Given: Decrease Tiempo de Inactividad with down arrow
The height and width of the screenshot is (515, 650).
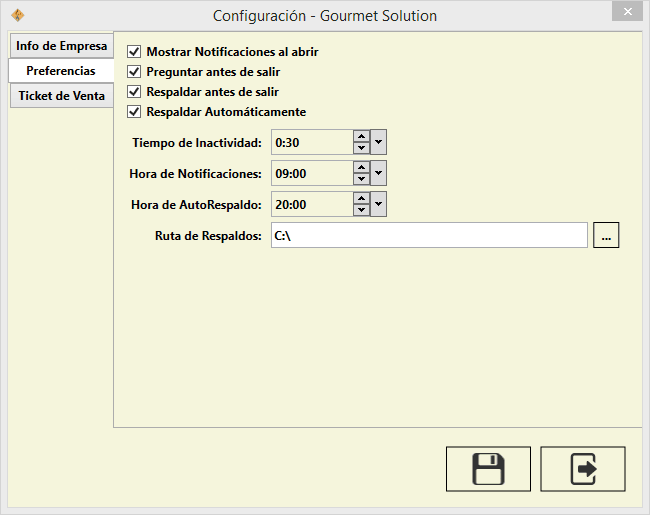Looking at the screenshot, I should click(x=361, y=148).
